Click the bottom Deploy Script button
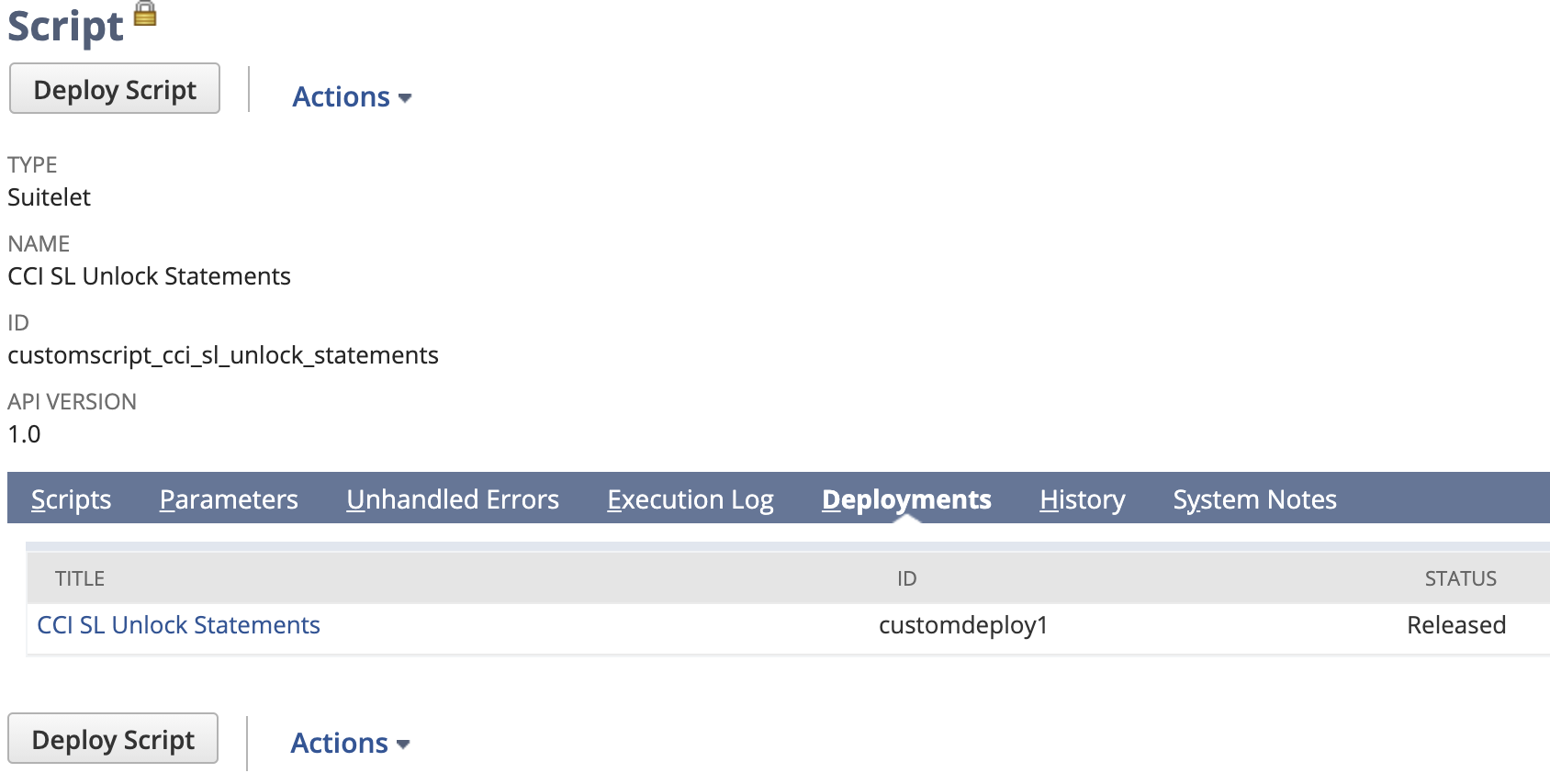 pos(113,739)
